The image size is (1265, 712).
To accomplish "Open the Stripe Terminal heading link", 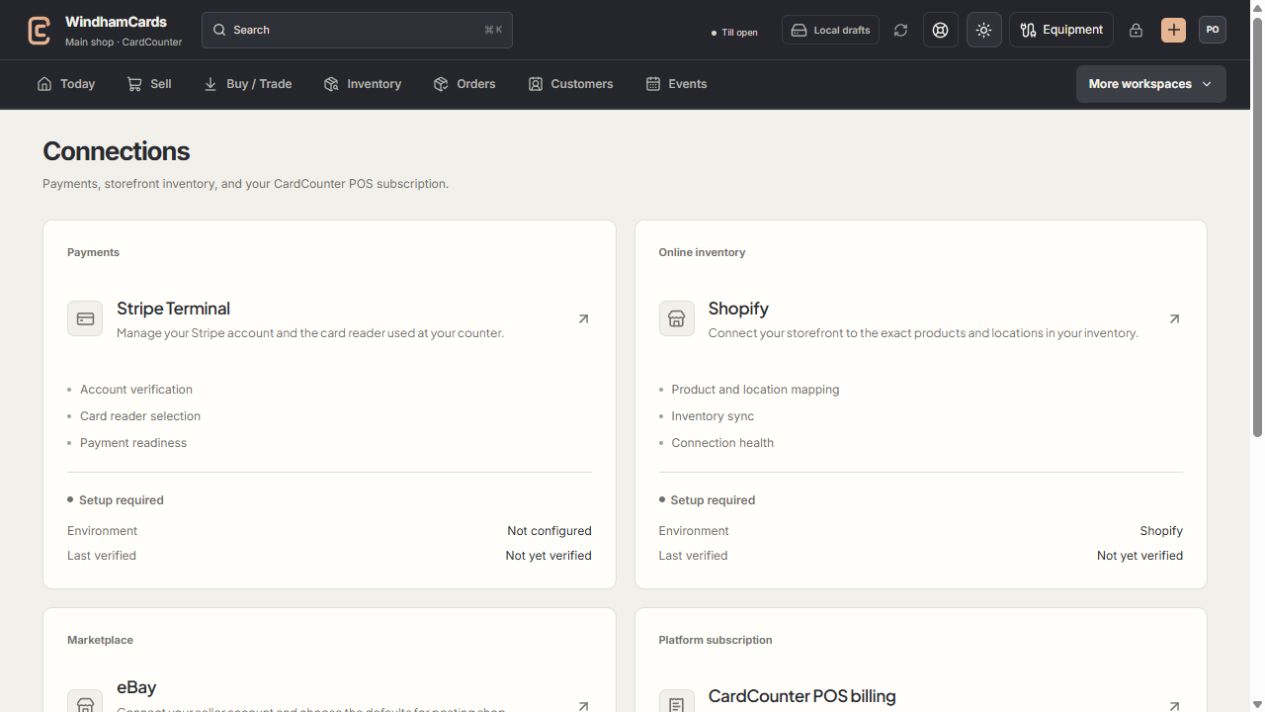I will pyautogui.click(x=173, y=308).
